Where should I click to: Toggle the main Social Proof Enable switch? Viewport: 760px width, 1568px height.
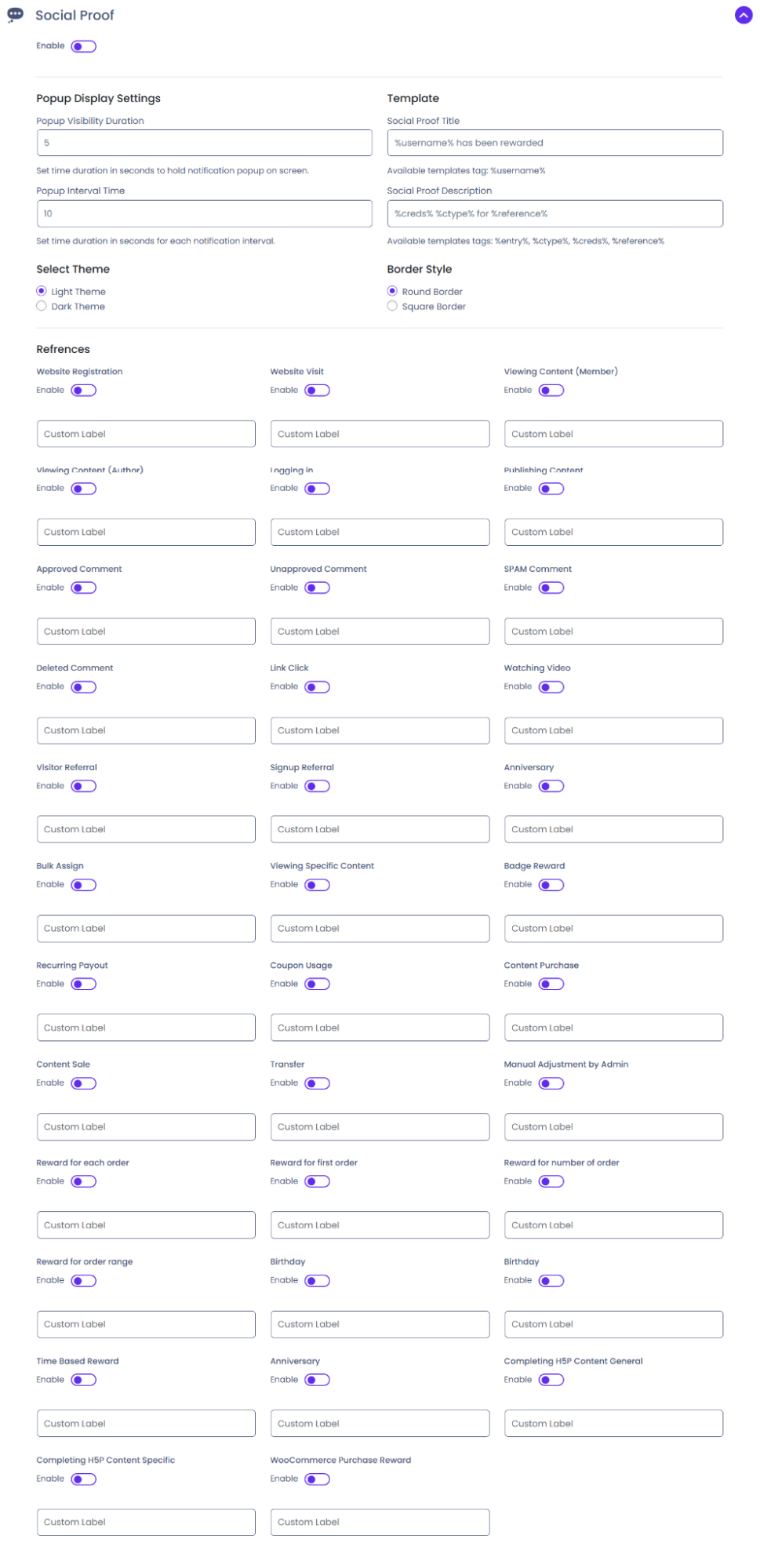[x=83, y=46]
